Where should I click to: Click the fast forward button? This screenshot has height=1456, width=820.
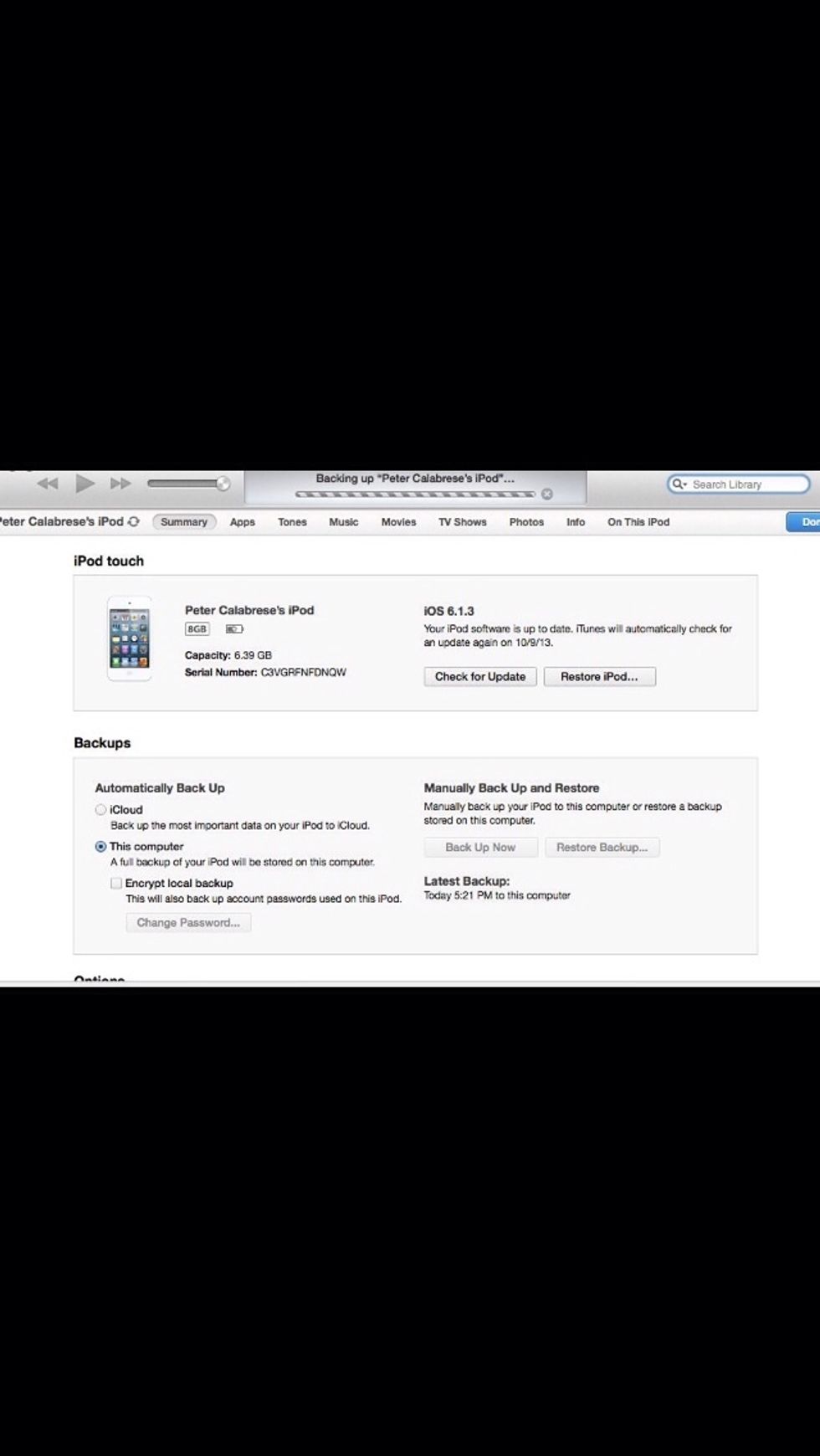pyautogui.click(x=121, y=484)
